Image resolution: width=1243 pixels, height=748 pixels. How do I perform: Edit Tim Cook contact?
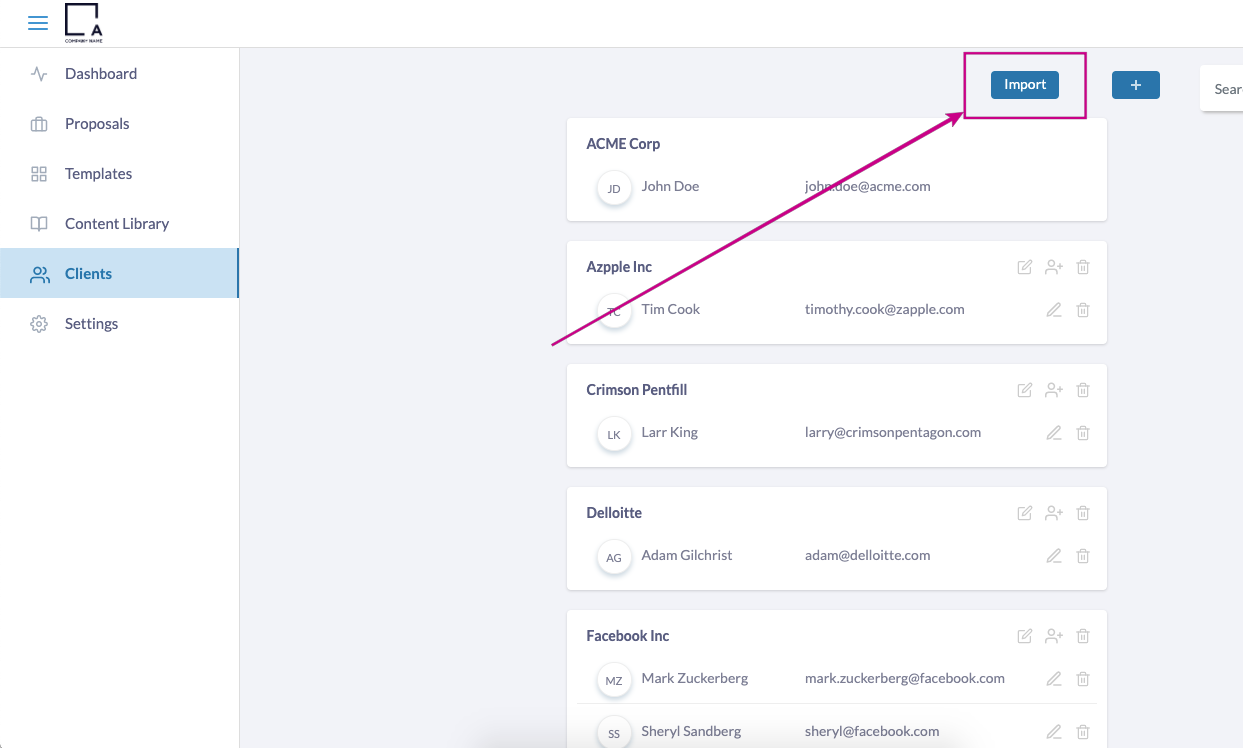click(1053, 310)
